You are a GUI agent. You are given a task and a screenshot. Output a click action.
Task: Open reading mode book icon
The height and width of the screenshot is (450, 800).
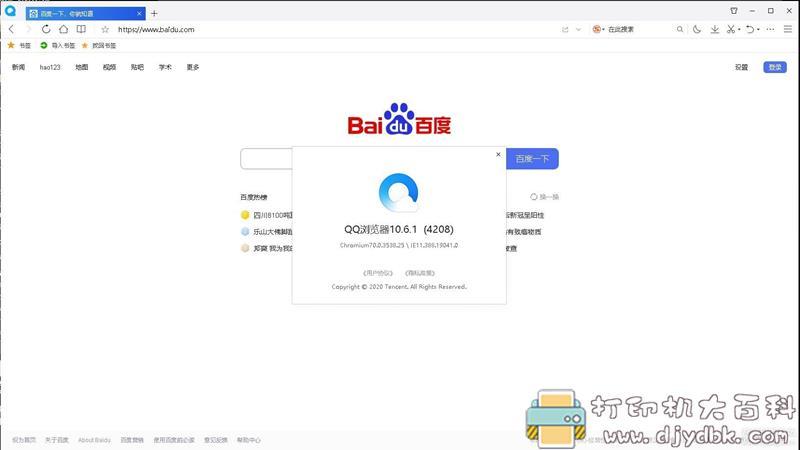click(81, 29)
